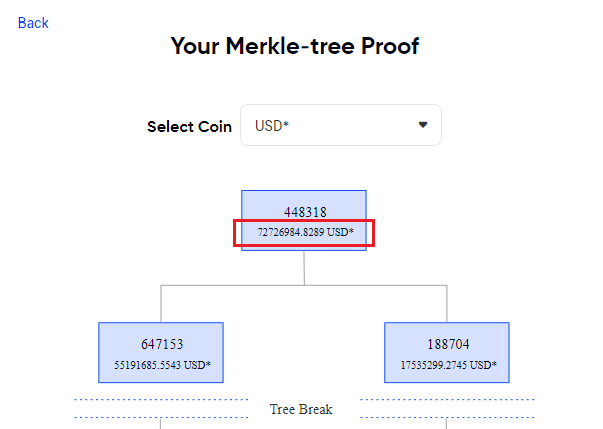This screenshot has height=429, width=603.
Task: Click the vertical connector below the root node
Action: coord(304,267)
